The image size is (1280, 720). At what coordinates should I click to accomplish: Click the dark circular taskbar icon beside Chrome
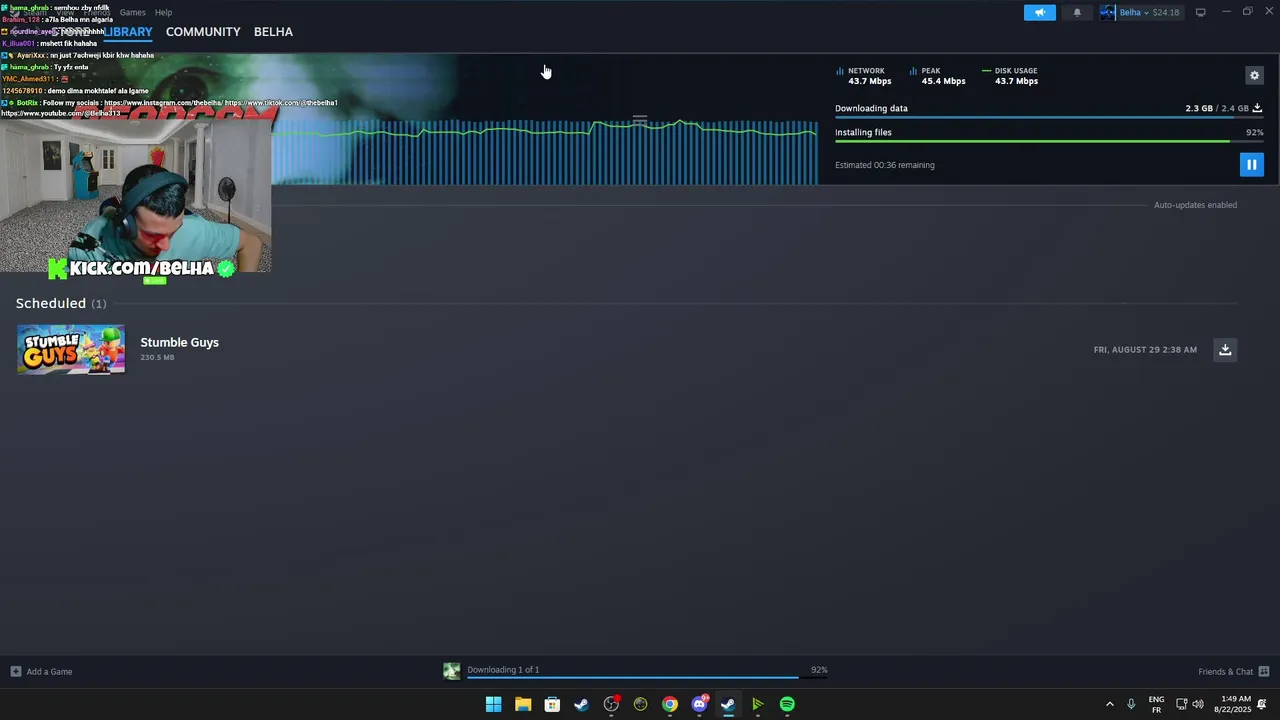tap(640, 704)
